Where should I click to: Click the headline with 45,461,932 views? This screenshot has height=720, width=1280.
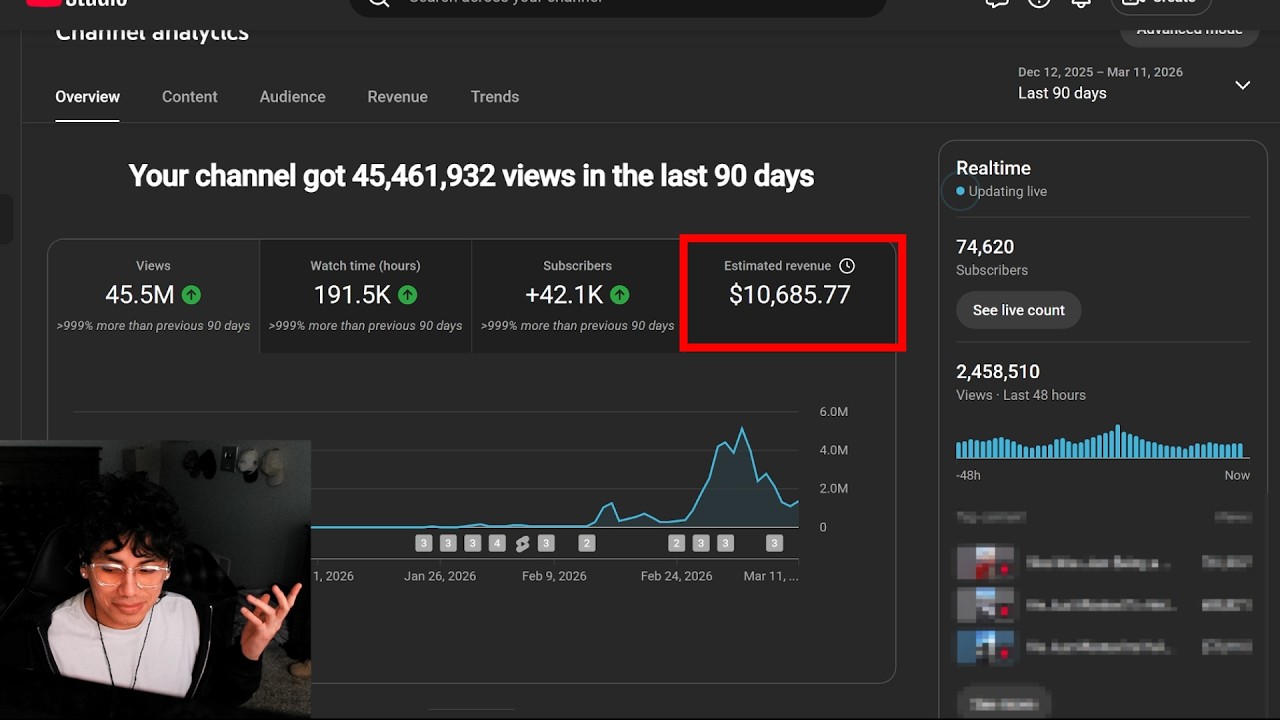(471, 176)
